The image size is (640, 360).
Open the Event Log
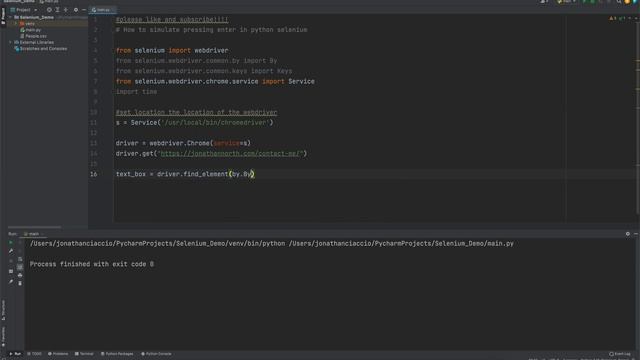(620, 354)
